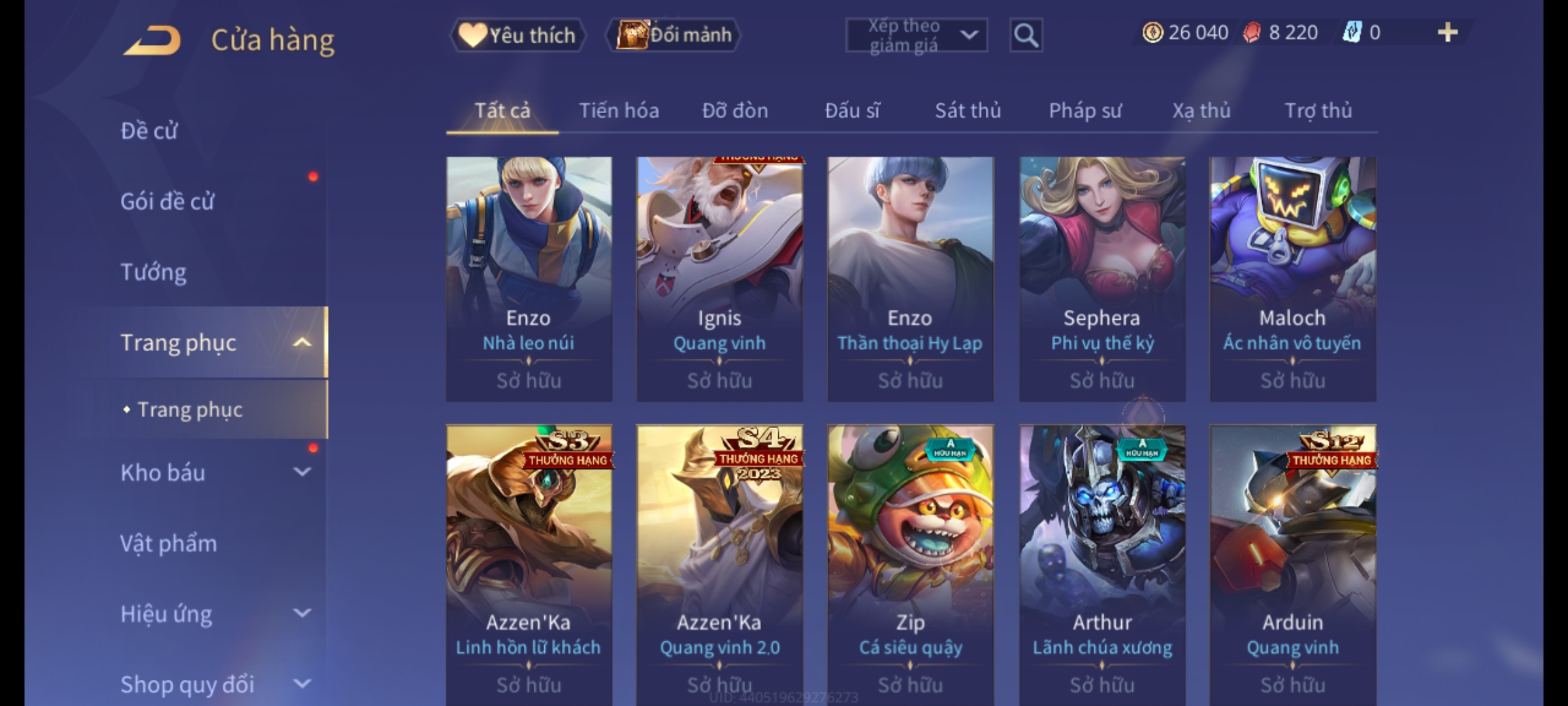Open Đổi mảnh fragment exchange button
The image size is (1568, 706).
click(x=673, y=35)
